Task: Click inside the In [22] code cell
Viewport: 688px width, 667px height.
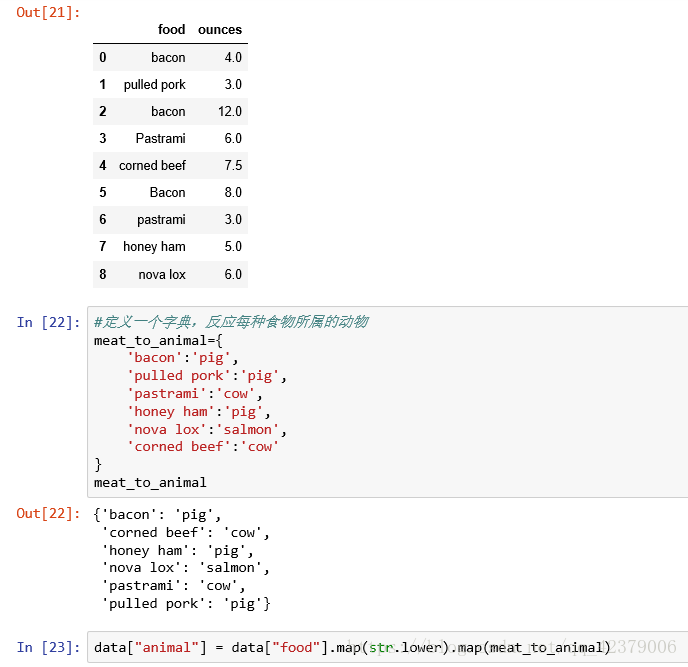Action: coord(387,402)
